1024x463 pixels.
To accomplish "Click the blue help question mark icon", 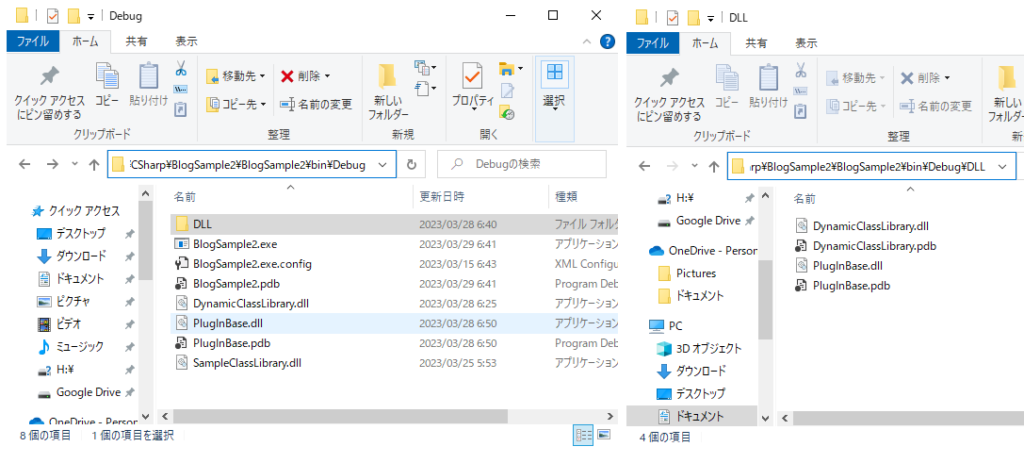I will click(606, 42).
